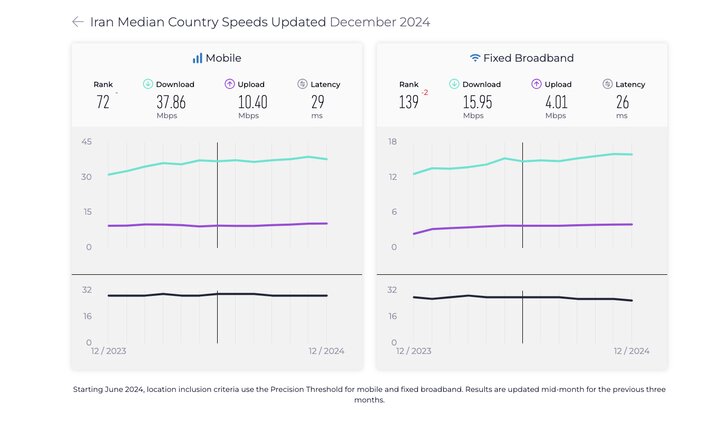Select the Mobile panel heading

pyautogui.click(x=223, y=58)
